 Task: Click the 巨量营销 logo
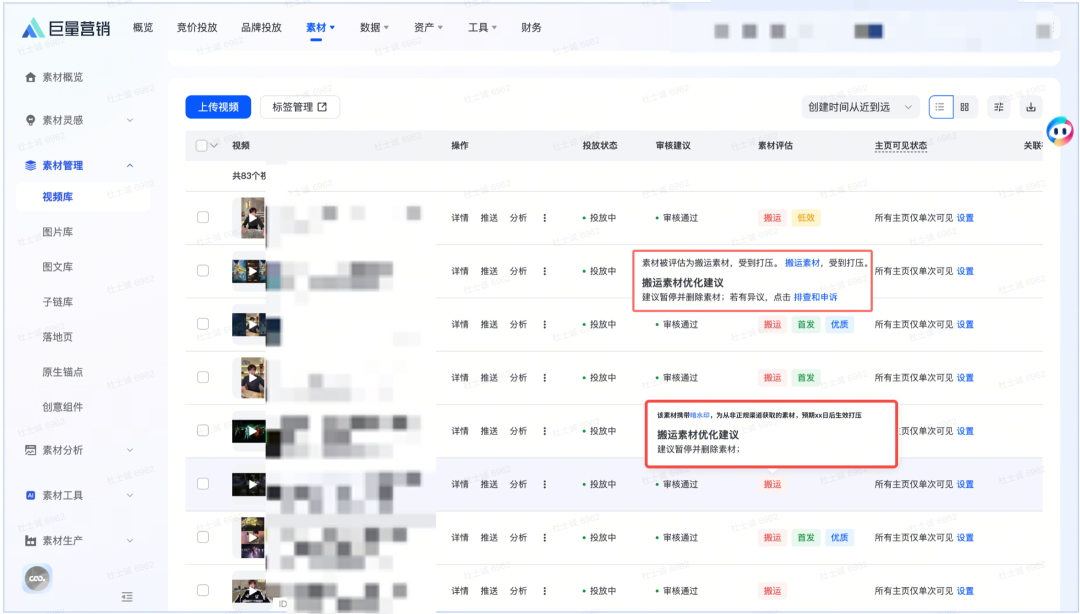pyautogui.click(x=66, y=28)
